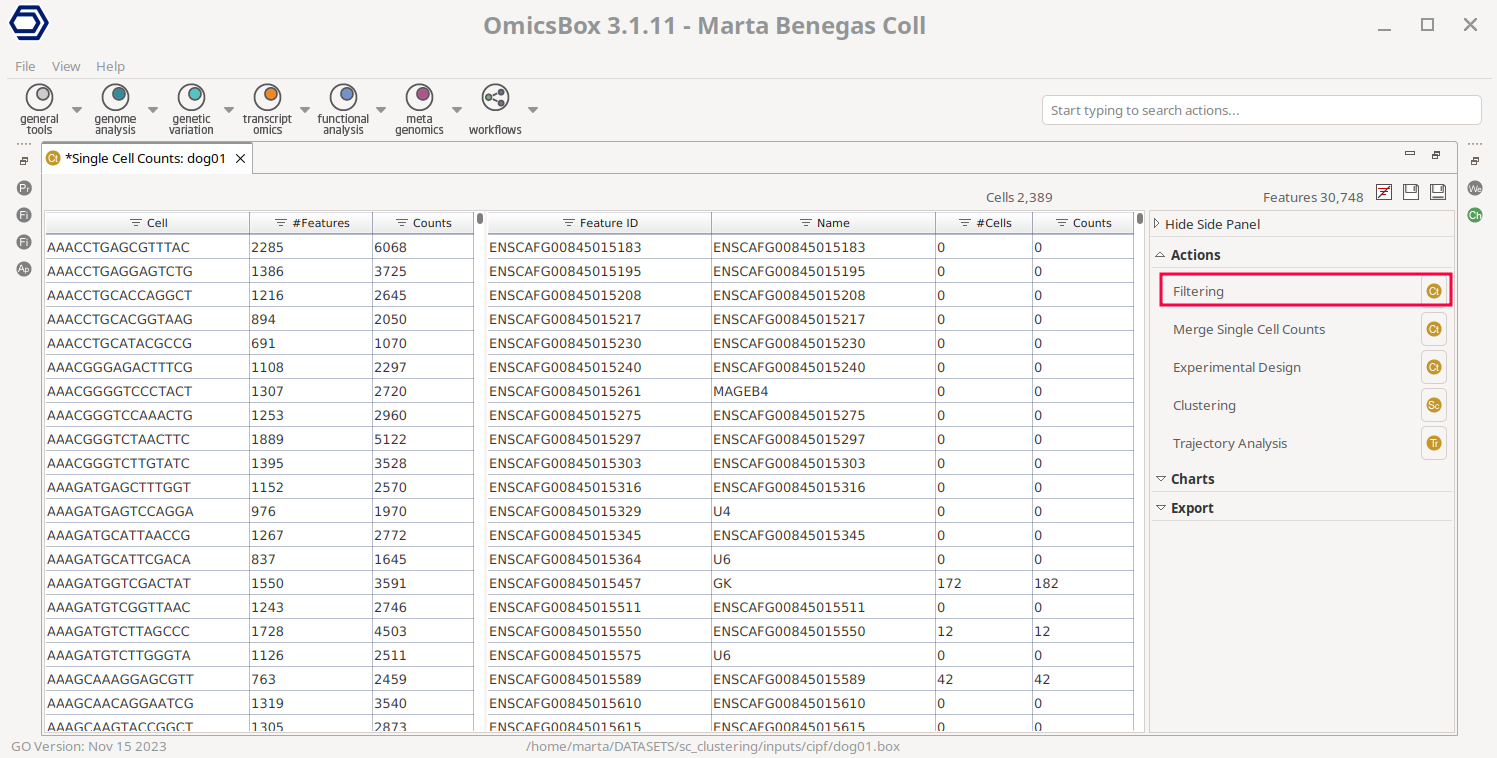The image size is (1497, 758).
Task: Click the clear filters icon beside Features count
Action: pos(1384,192)
